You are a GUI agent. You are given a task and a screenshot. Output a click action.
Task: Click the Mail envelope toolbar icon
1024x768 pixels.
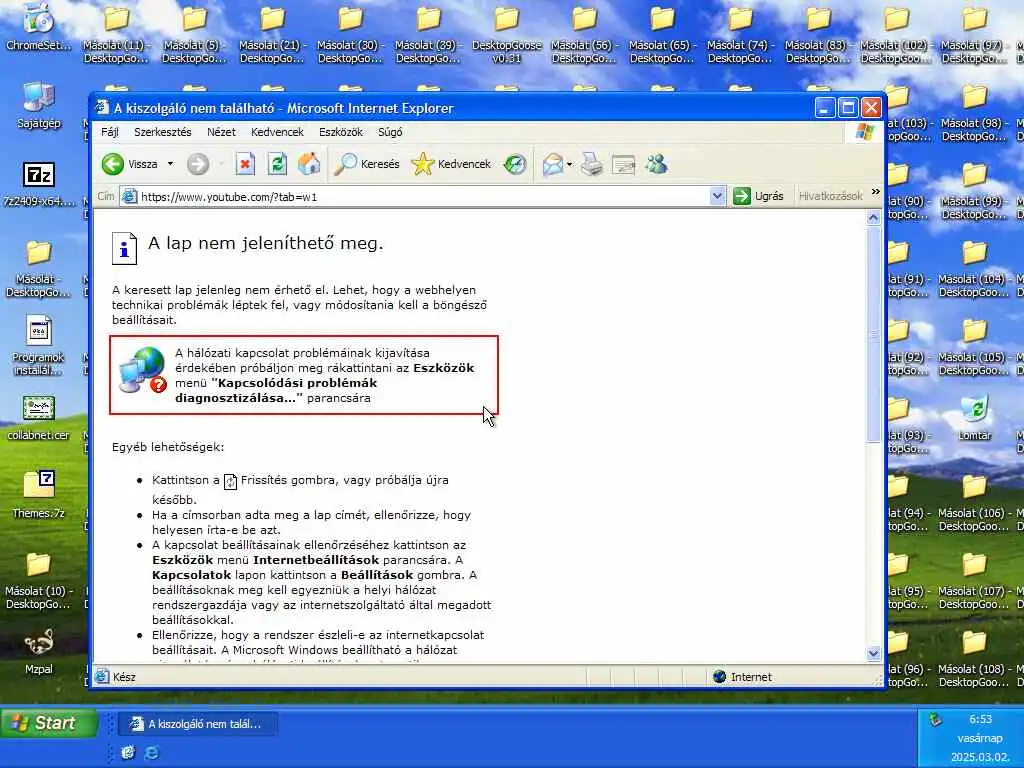pyautogui.click(x=552, y=164)
